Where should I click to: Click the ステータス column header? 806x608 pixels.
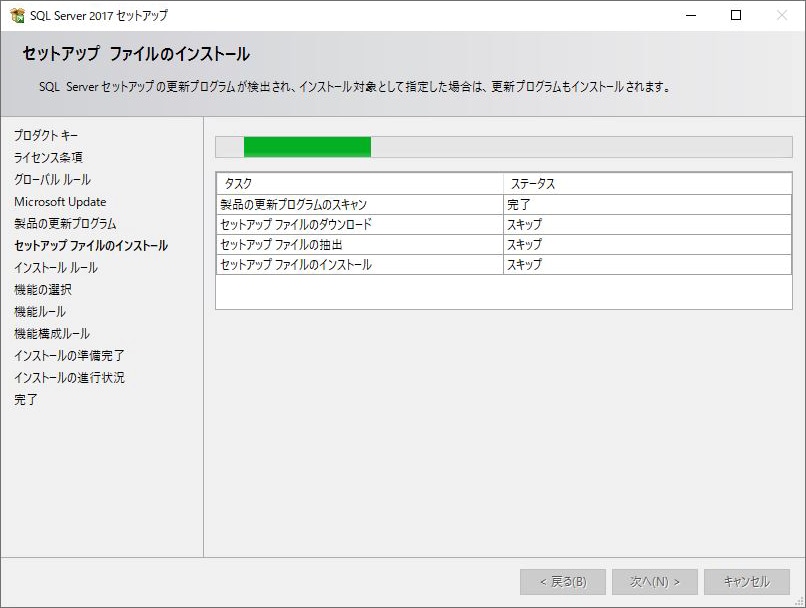pyautogui.click(x=647, y=184)
